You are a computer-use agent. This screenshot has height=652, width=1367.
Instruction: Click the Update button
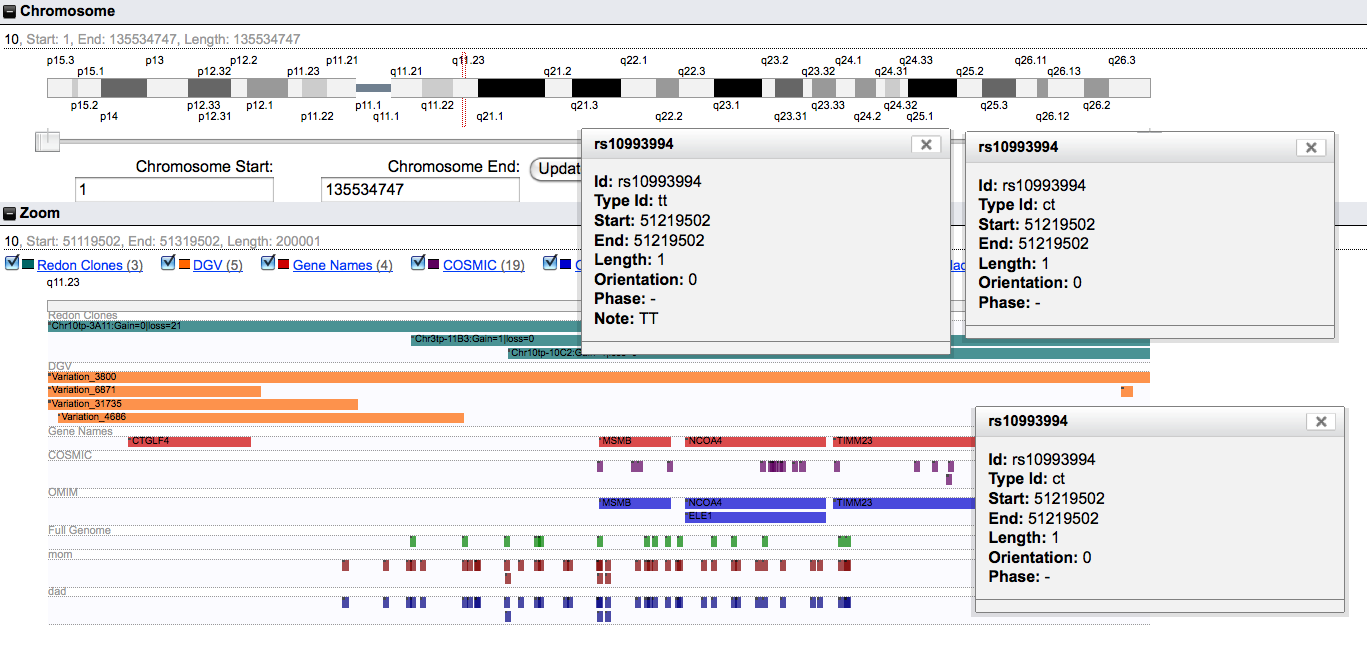click(x=555, y=169)
